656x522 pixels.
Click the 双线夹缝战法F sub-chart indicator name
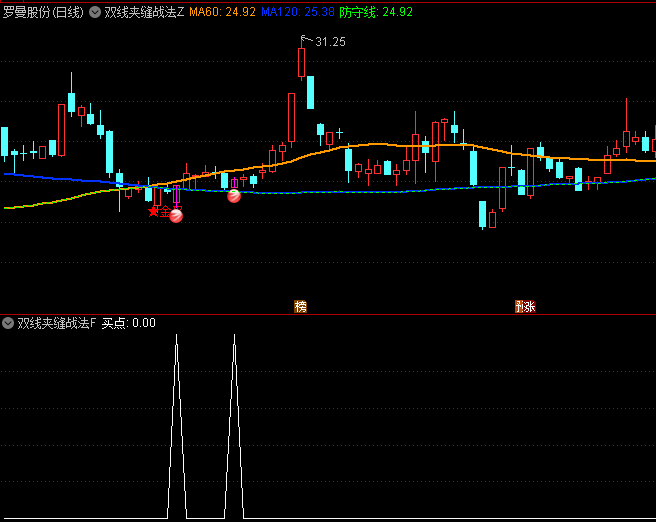[x=56, y=323]
